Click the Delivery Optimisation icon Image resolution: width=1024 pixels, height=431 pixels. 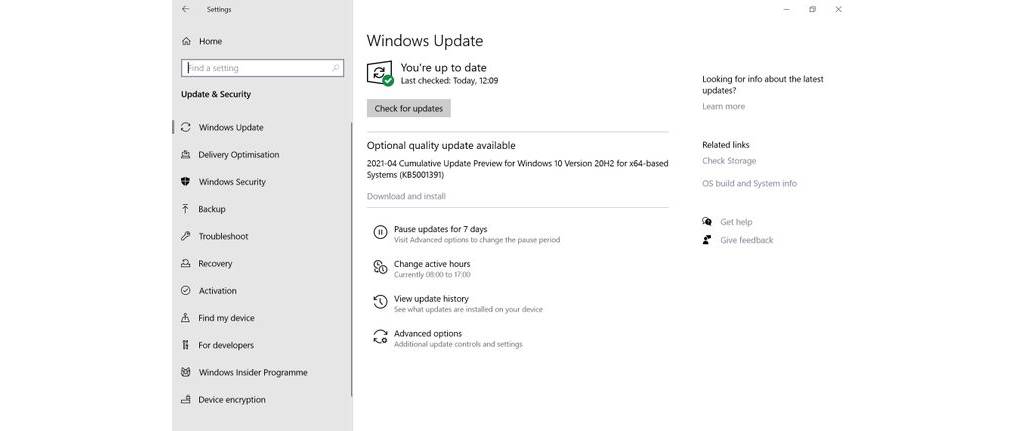coord(185,155)
